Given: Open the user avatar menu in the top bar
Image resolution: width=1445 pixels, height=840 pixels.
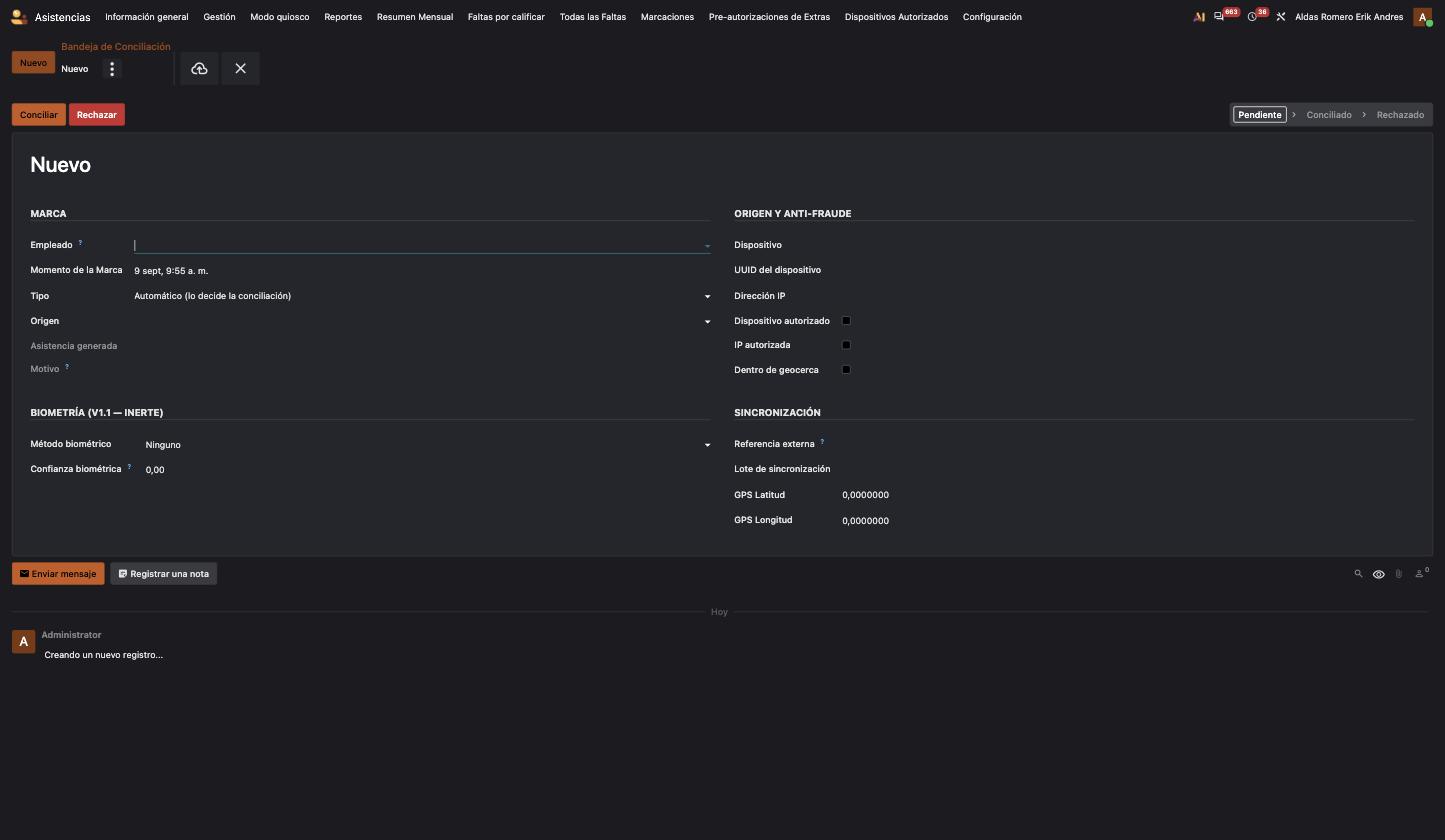Looking at the screenshot, I should point(1422,17).
